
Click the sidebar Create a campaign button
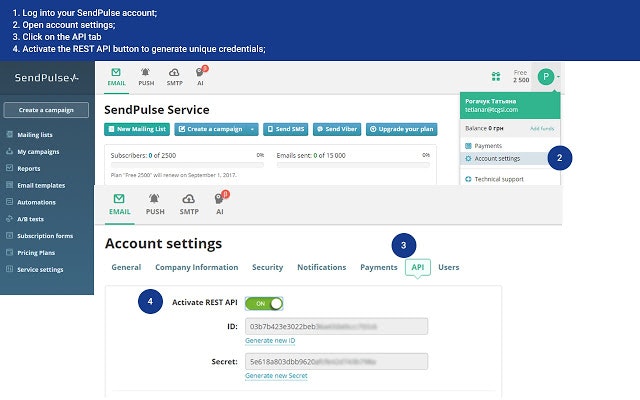point(46,110)
